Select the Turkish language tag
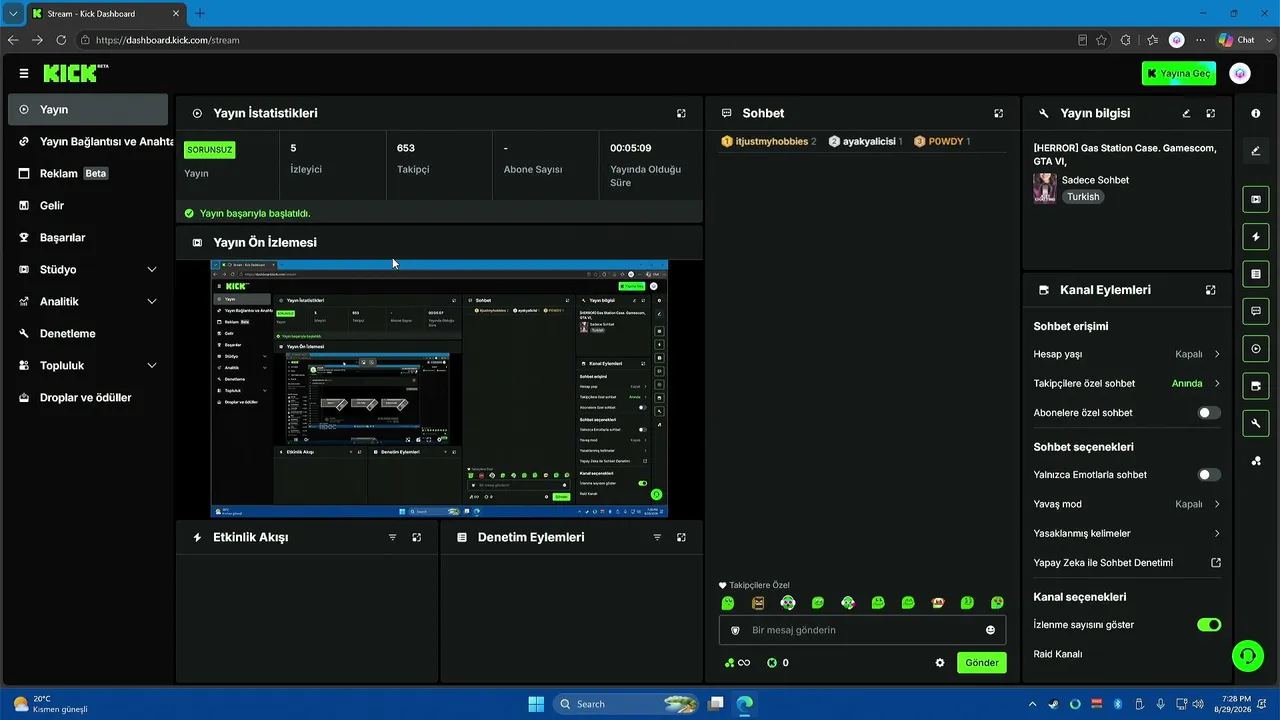1280x720 pixels. point(1083,197)
